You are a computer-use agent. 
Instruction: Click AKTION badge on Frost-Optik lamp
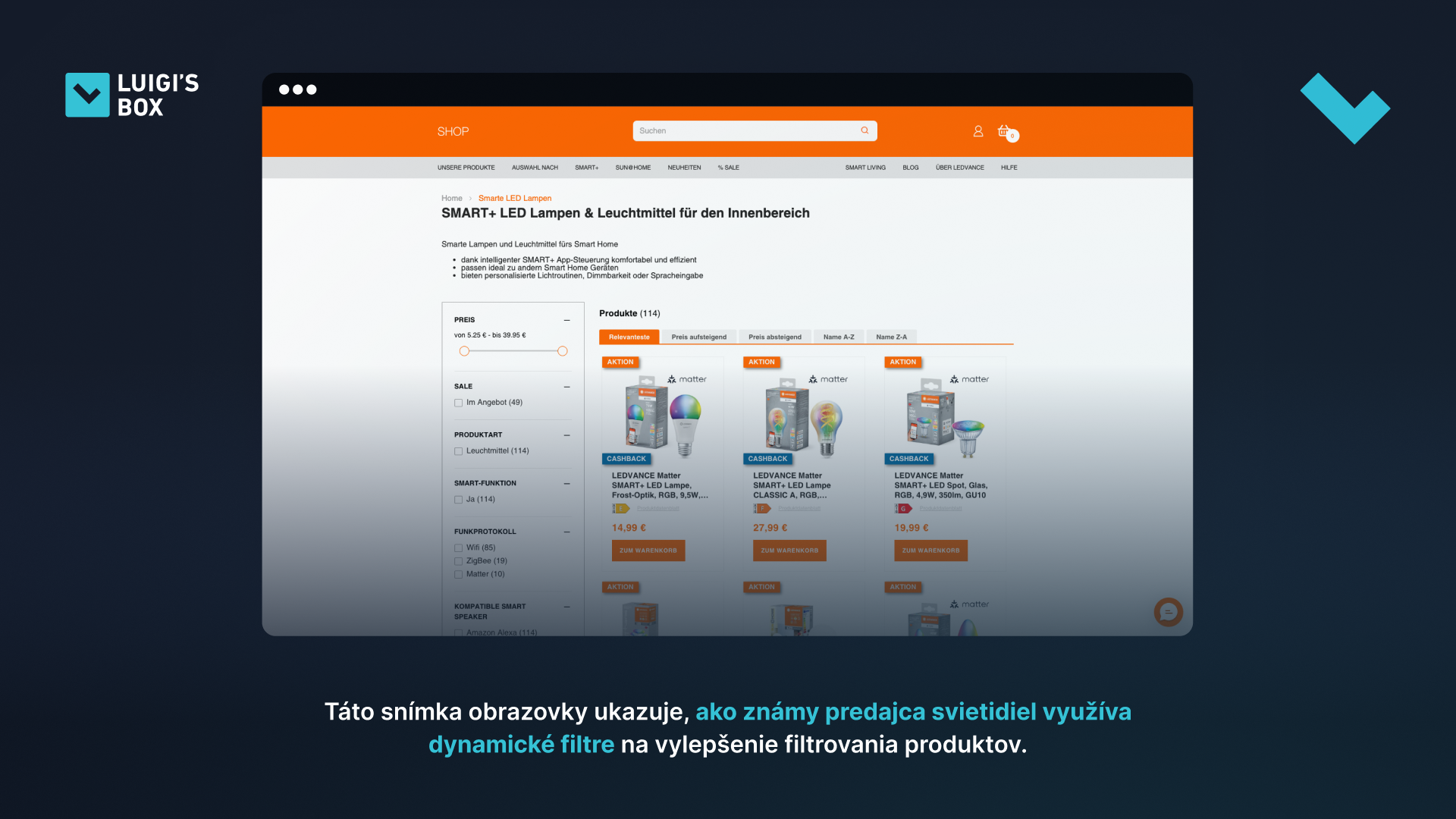tap(620, 362)
